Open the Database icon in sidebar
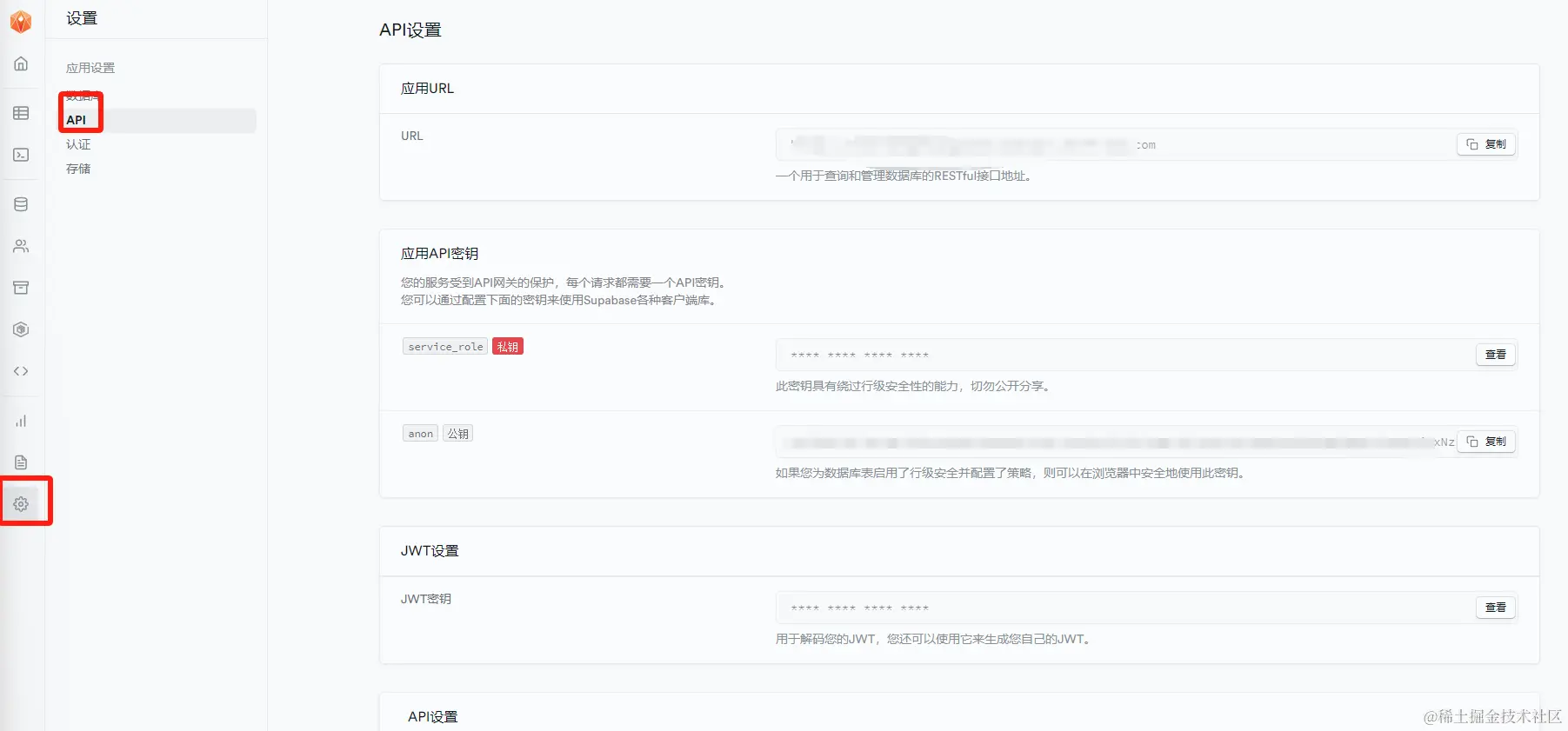The width and height of the screenshot is (1568, 731). click(21, 204)
